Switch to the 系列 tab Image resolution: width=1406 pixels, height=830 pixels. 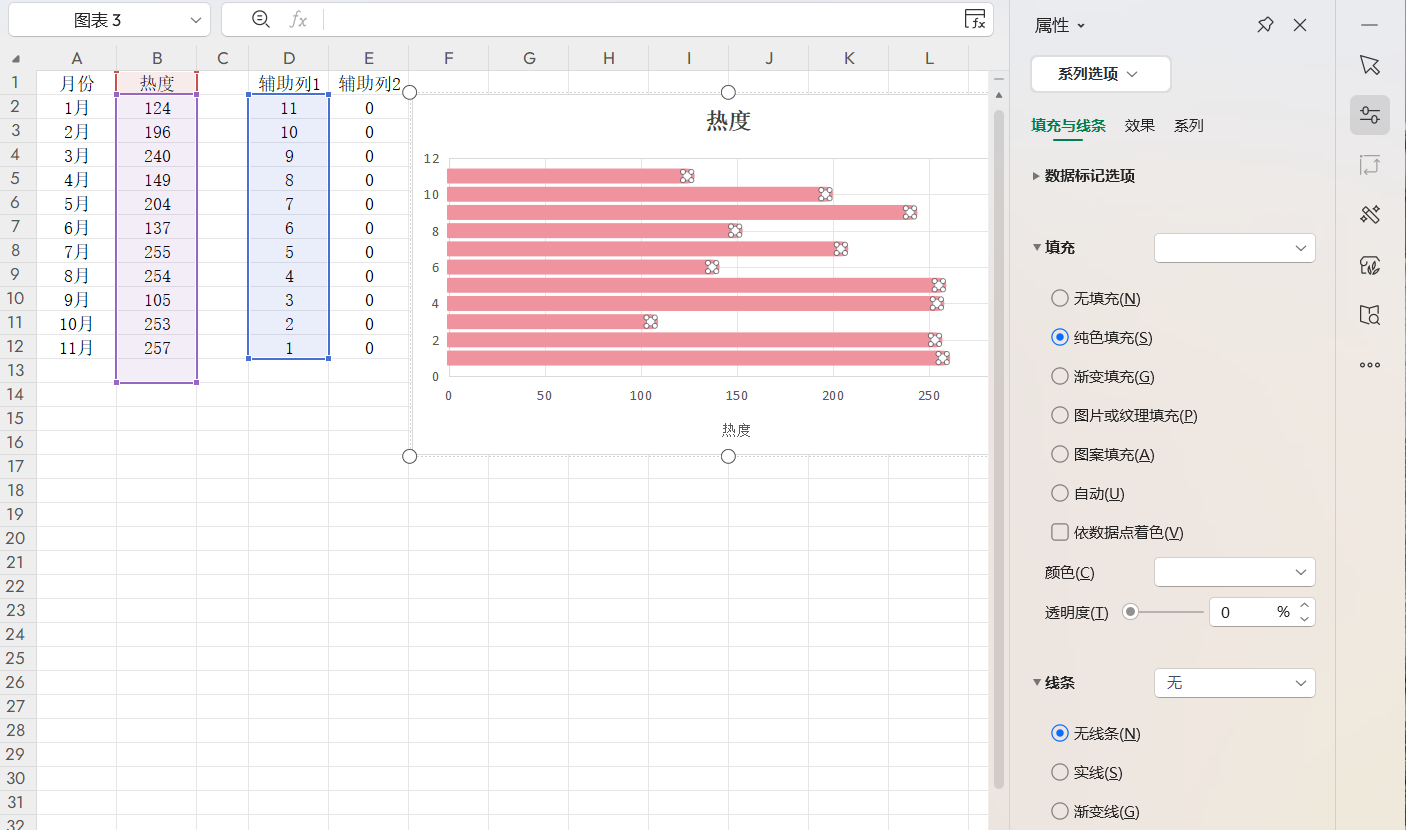click(x=1188, y=125)
